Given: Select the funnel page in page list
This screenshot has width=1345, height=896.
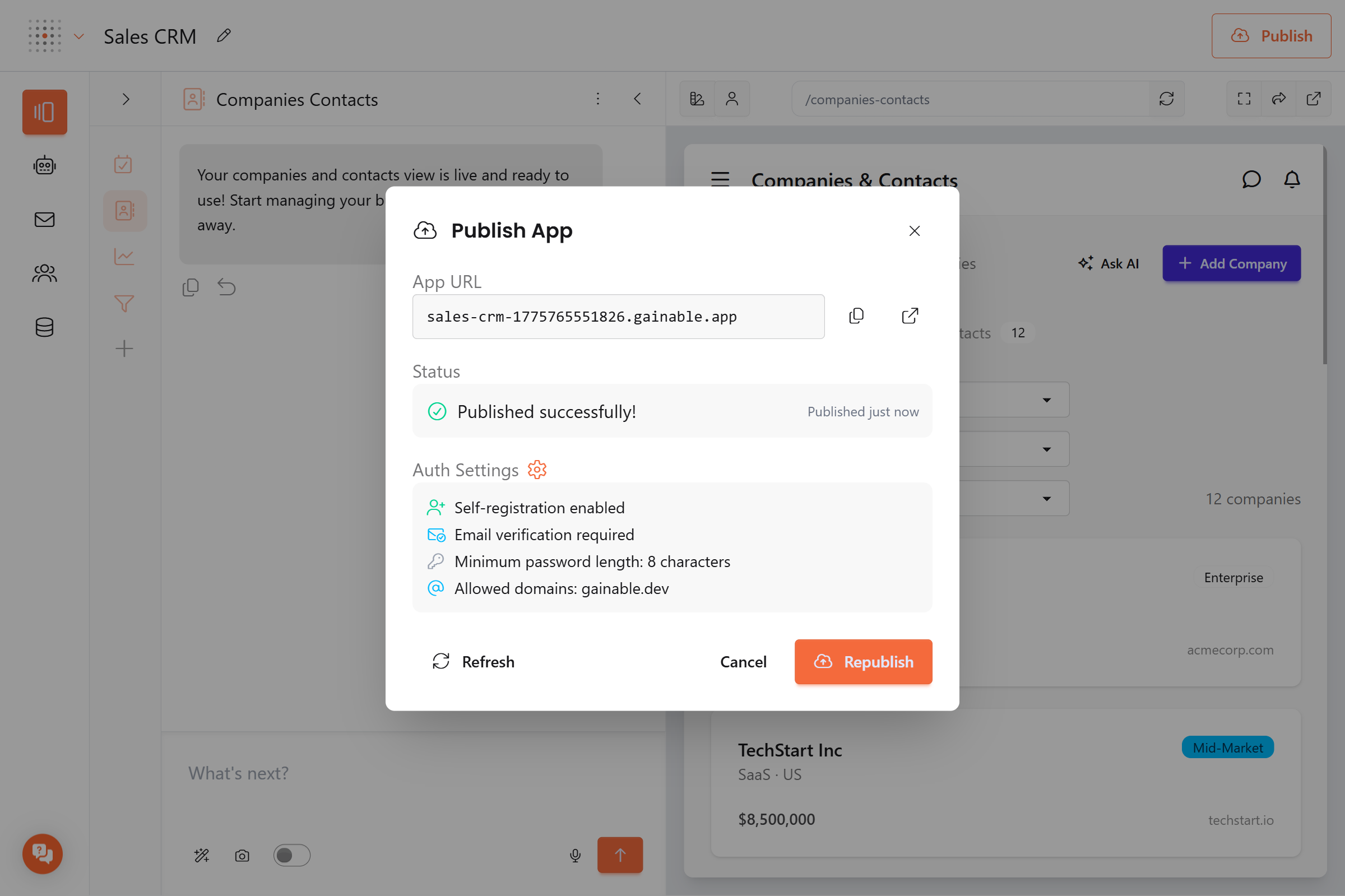Looking at the screenshot, I should point(124,303).
